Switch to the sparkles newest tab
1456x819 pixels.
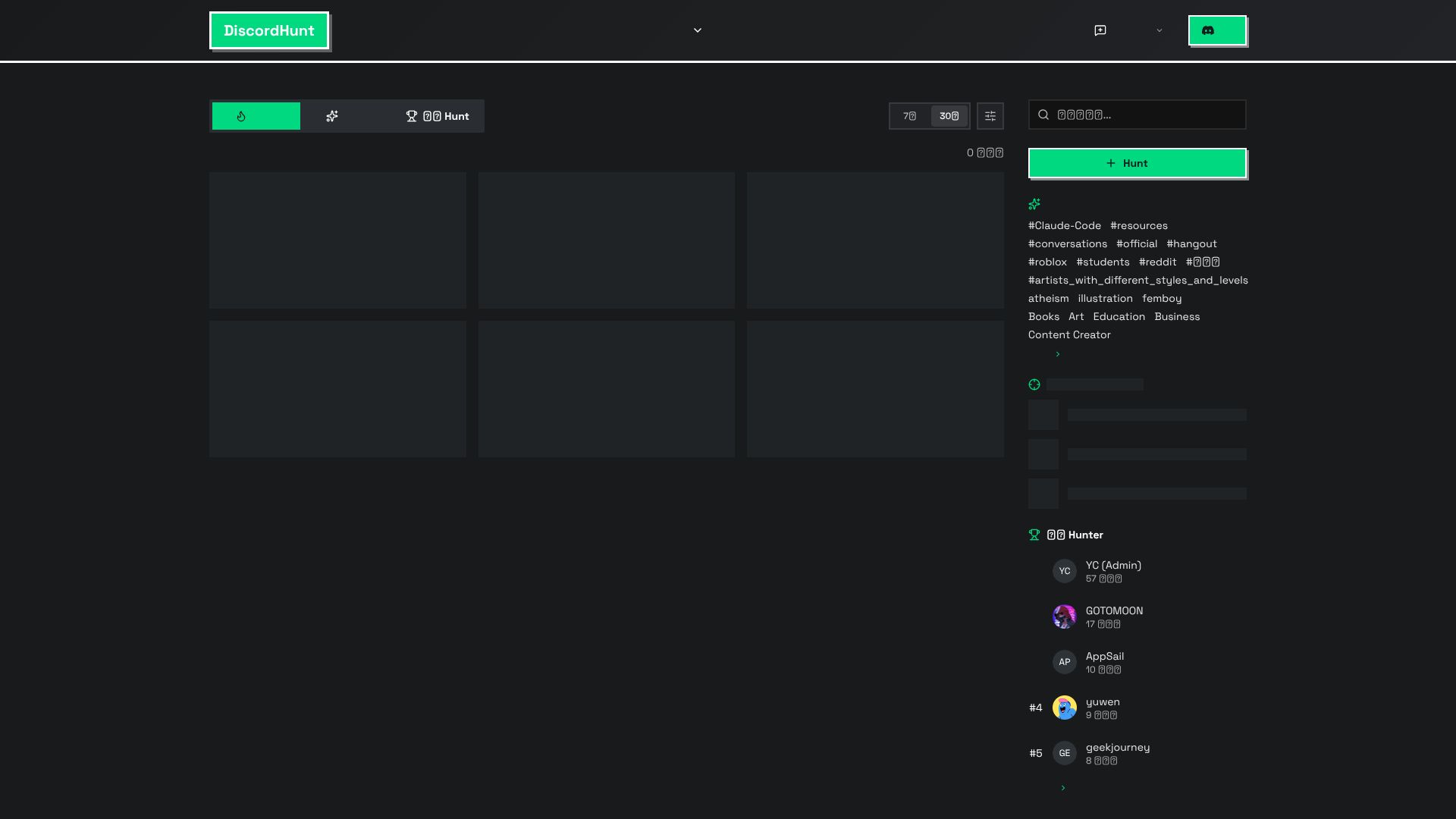346,116
